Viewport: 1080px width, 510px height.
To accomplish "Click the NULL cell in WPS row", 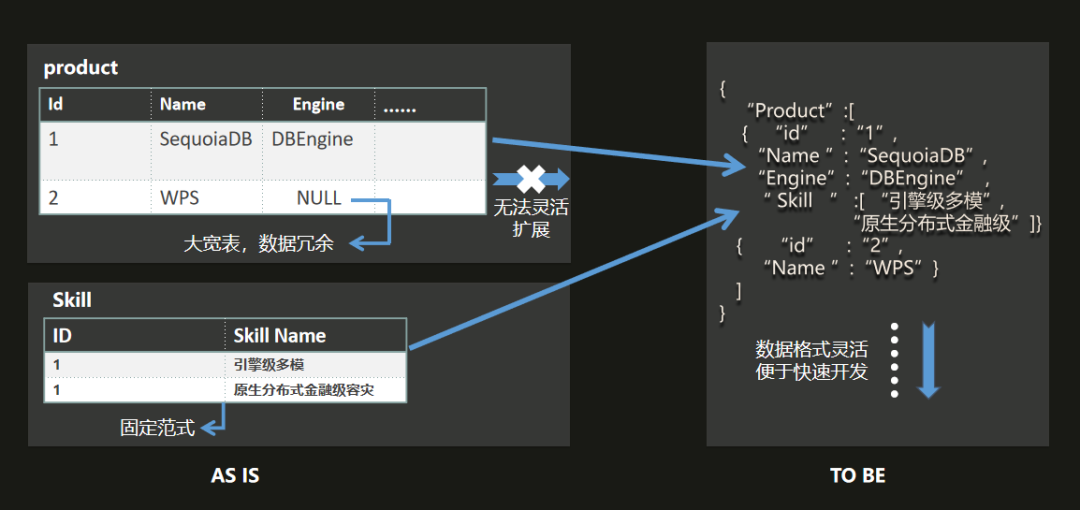I will (318, 198).
